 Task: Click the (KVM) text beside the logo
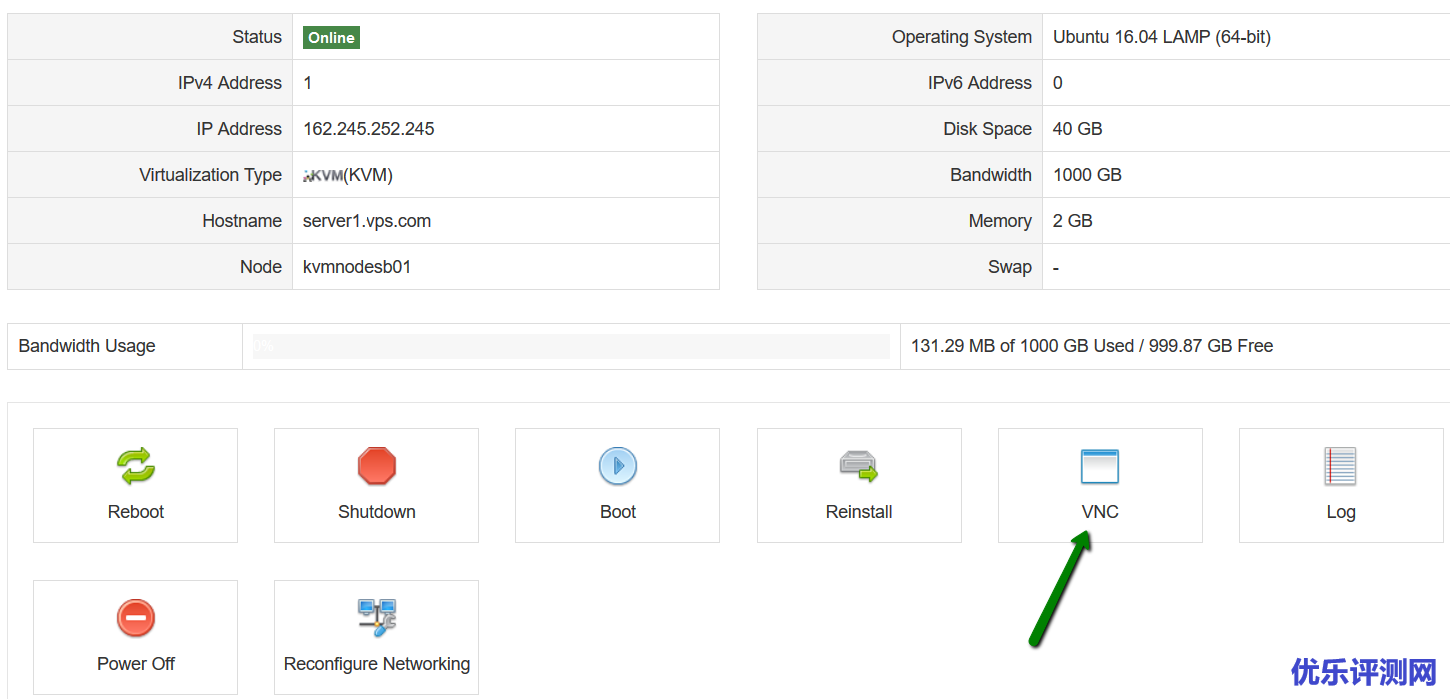point(368,175)
